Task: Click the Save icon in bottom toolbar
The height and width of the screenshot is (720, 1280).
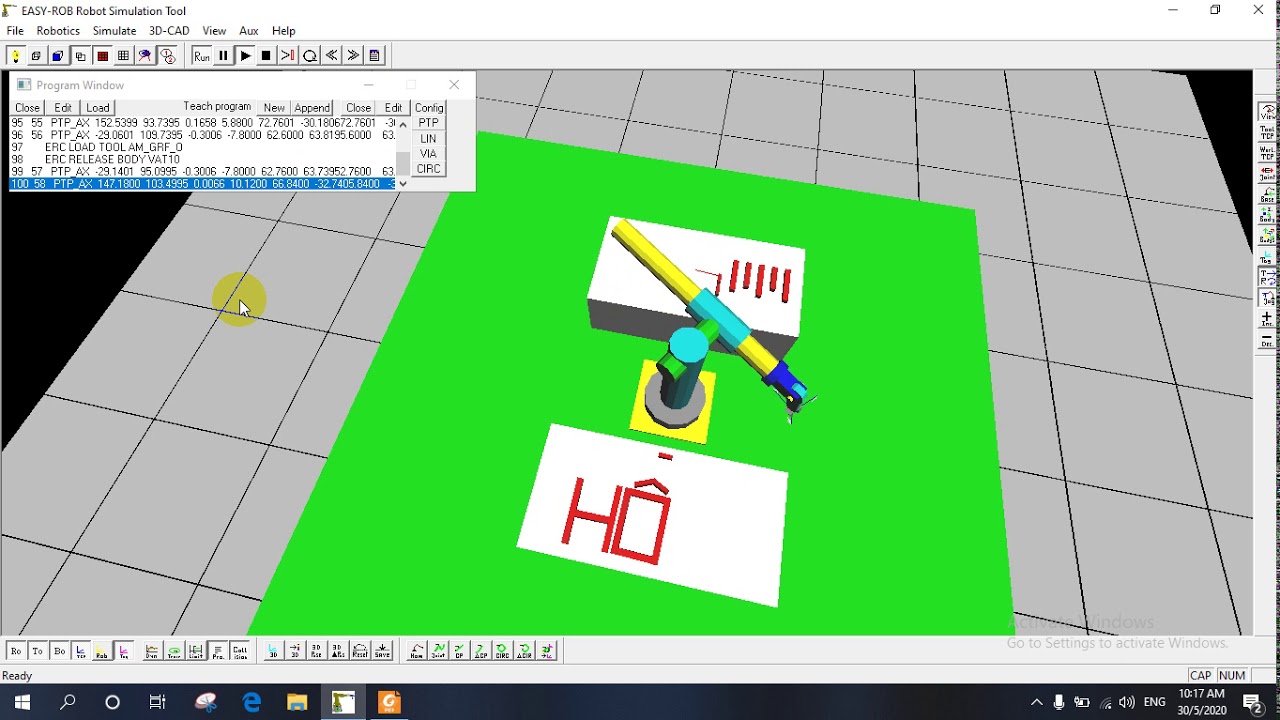Action: pos(382,651)
